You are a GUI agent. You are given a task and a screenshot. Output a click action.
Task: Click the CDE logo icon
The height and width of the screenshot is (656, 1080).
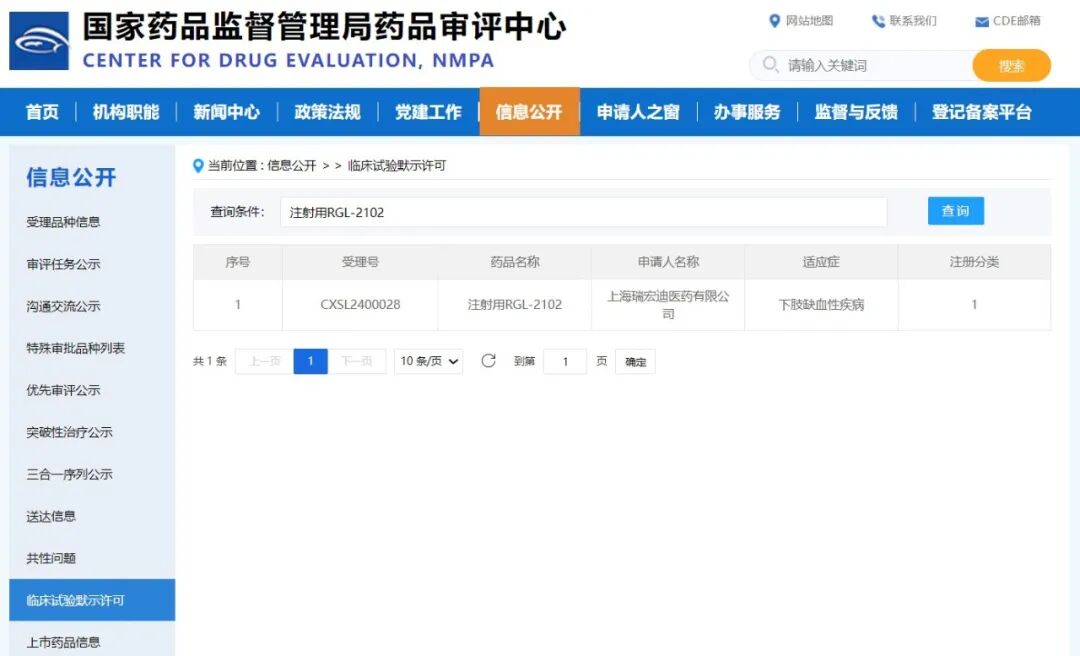pos(39,41)
